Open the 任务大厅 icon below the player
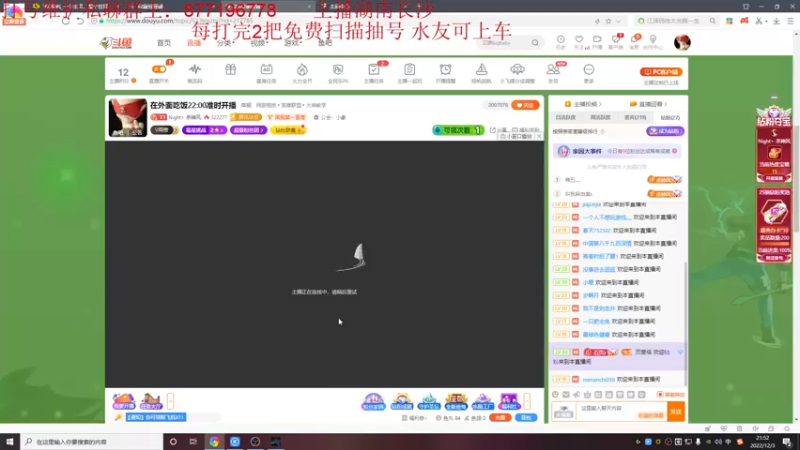This screenshot has height=450, width=800. pyautogui.click(x=151, y=402)
